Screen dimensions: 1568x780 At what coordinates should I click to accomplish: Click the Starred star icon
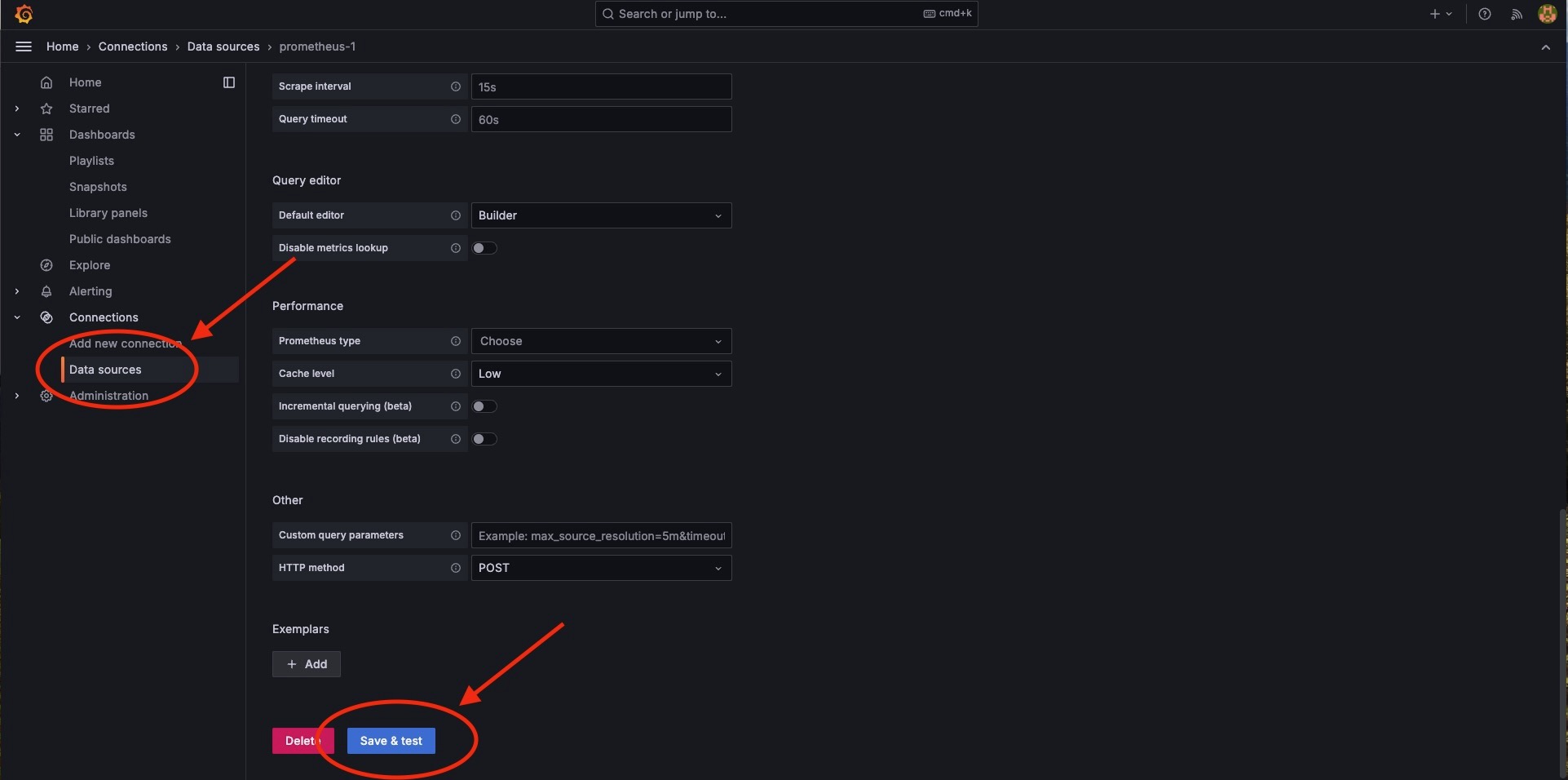(46, 109)
